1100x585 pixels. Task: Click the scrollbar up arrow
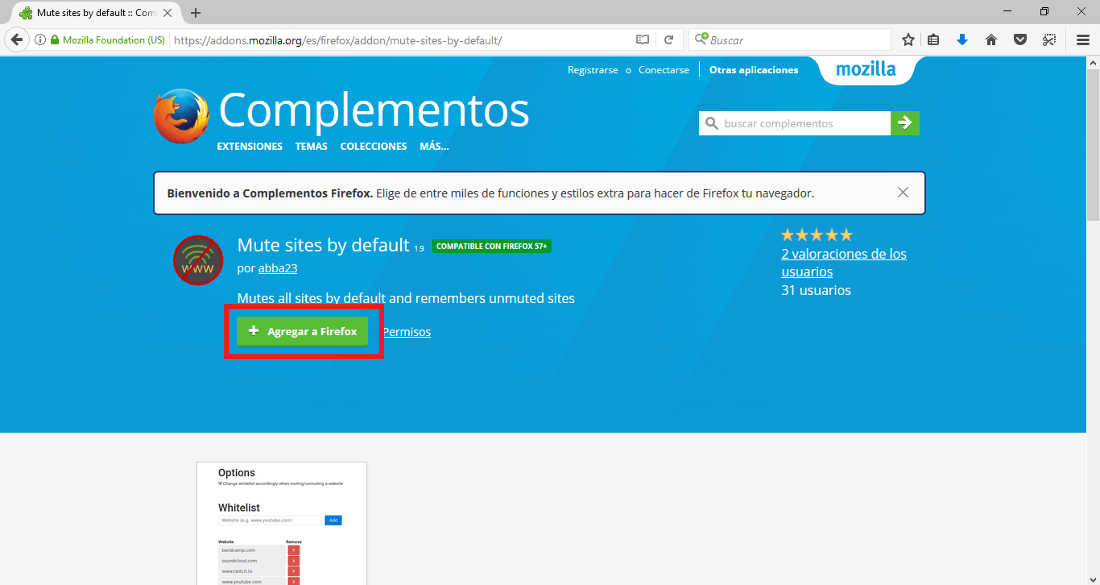(1092, 63)
